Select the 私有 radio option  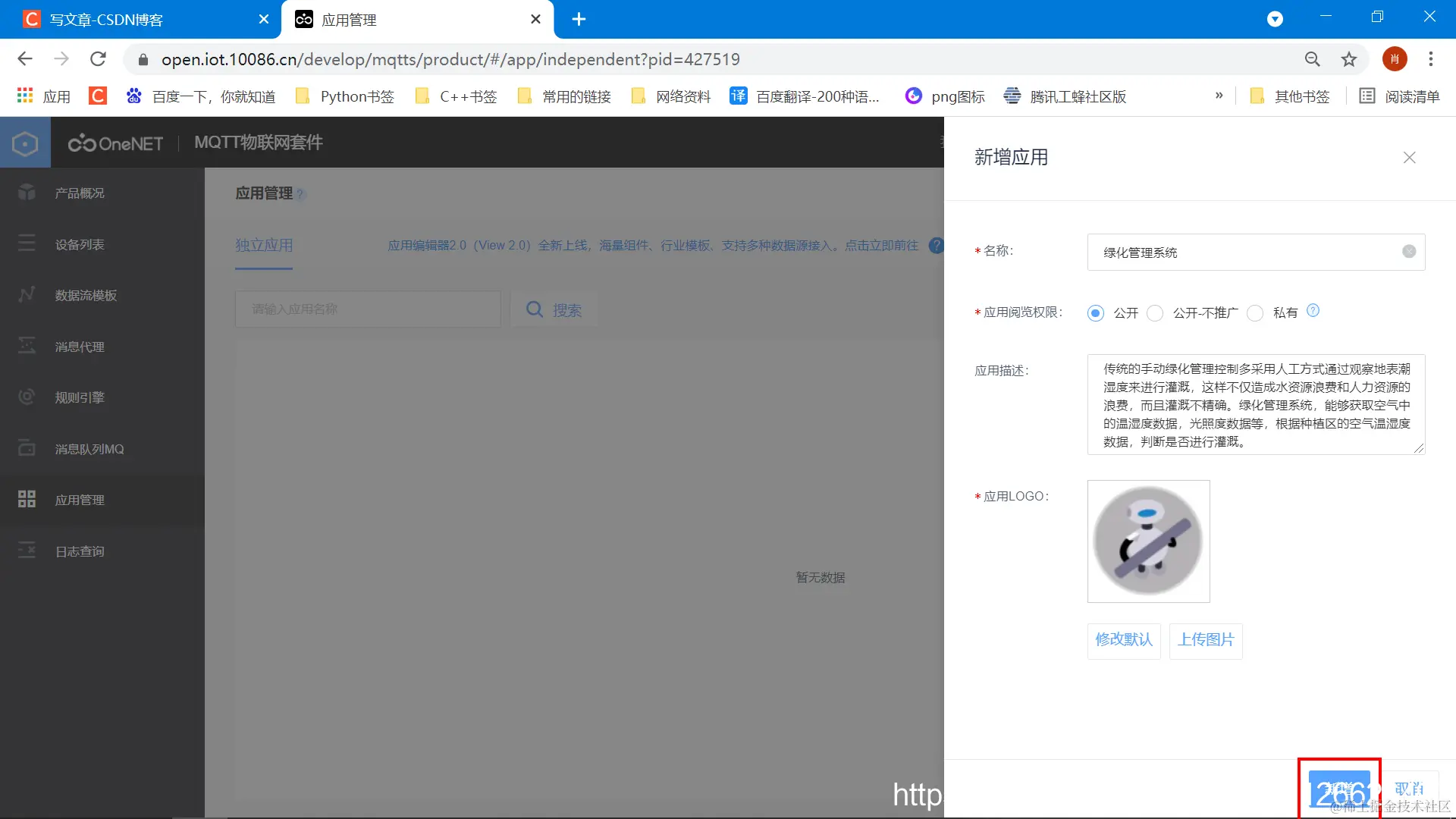(1255, 313)
